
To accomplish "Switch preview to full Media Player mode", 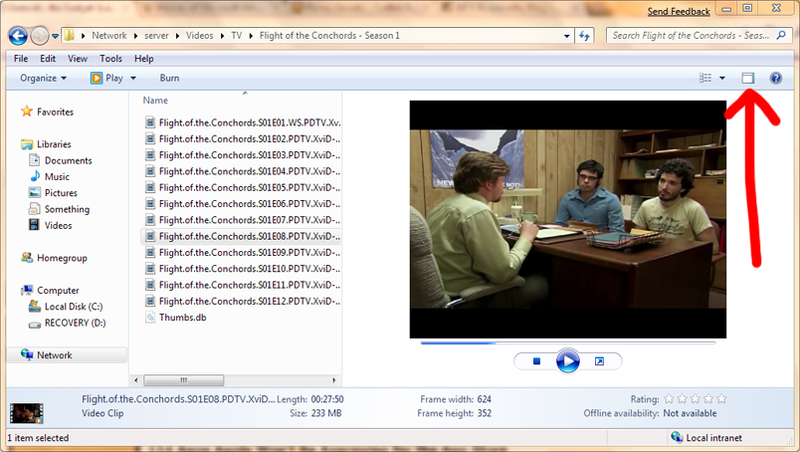I will [x=599, y=361].
